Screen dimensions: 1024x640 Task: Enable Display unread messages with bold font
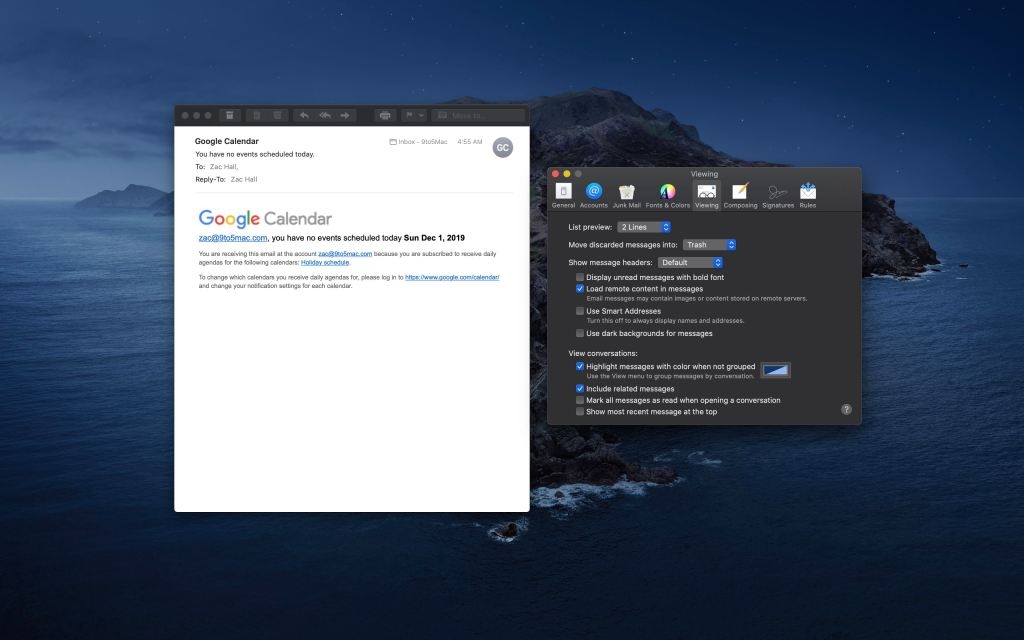coord(579,278)
